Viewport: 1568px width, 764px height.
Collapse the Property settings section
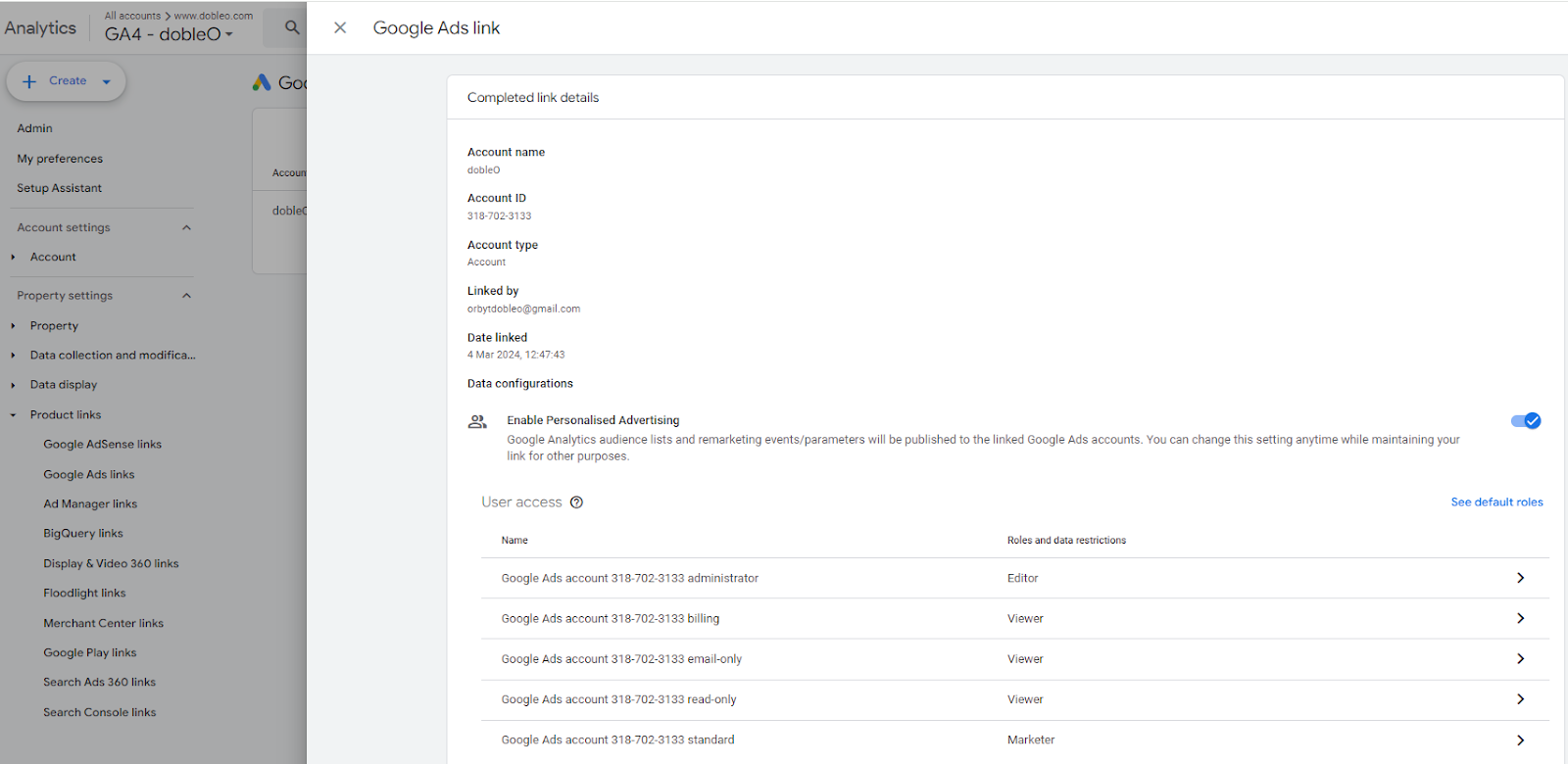pyautogui.click(x=186, y=296)
